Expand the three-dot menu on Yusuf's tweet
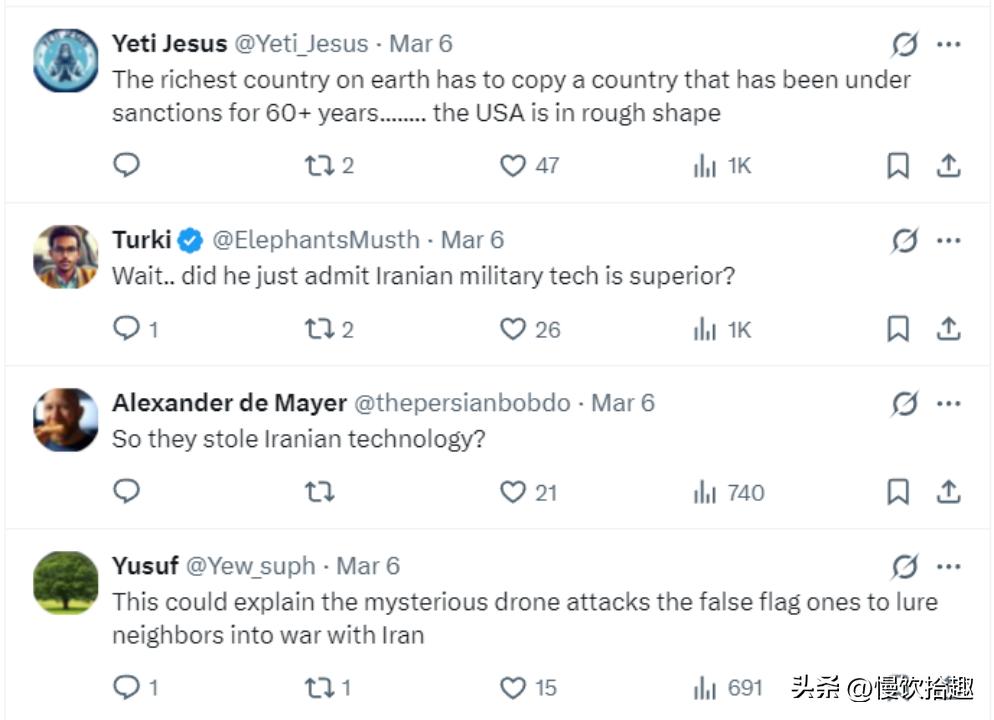Image resolution: width=994 pixels, height=720 pixels. (x=948, y=567)
